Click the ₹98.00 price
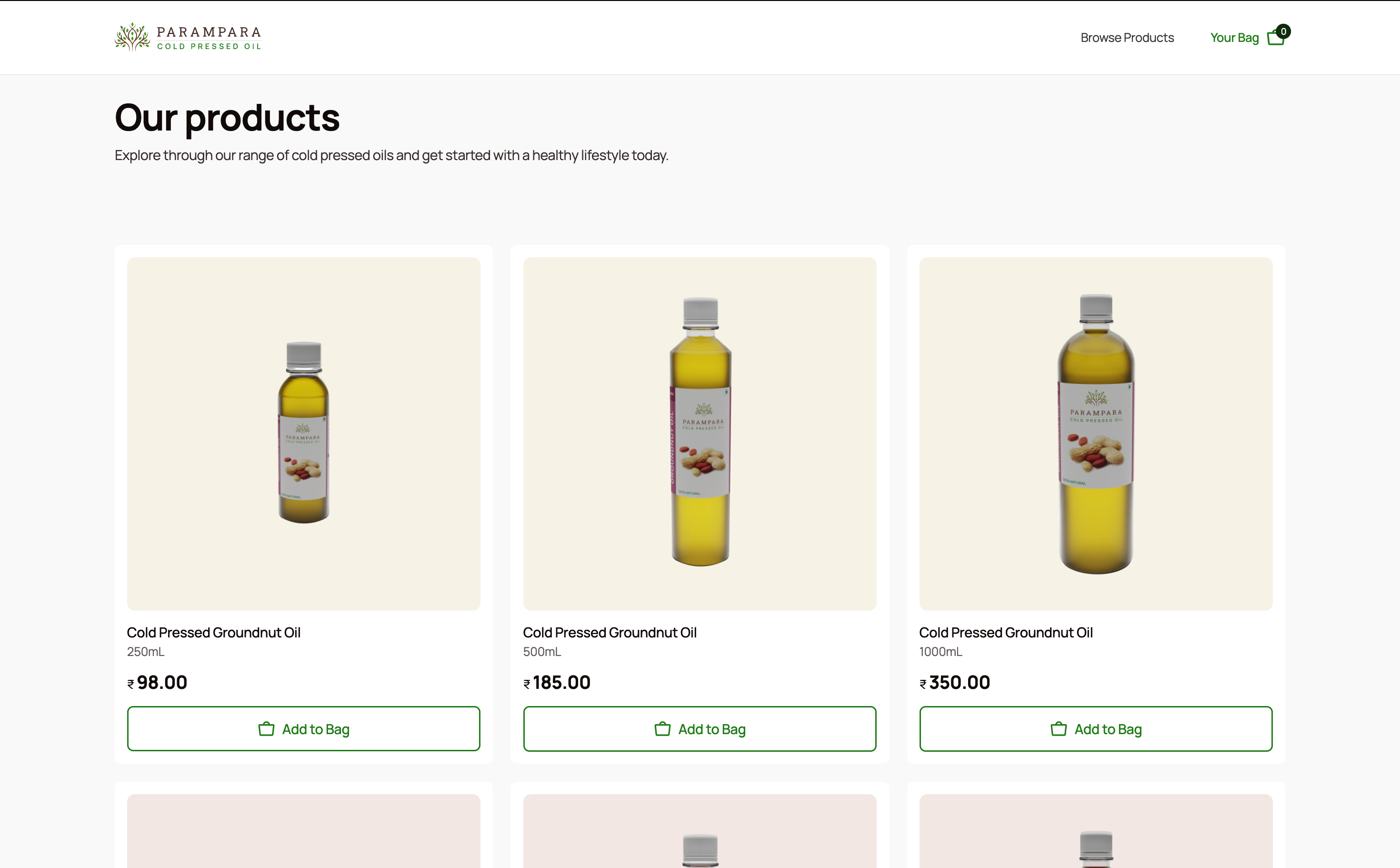The image size is (1400, 868). pyautogui.click(x=157, y=682)
